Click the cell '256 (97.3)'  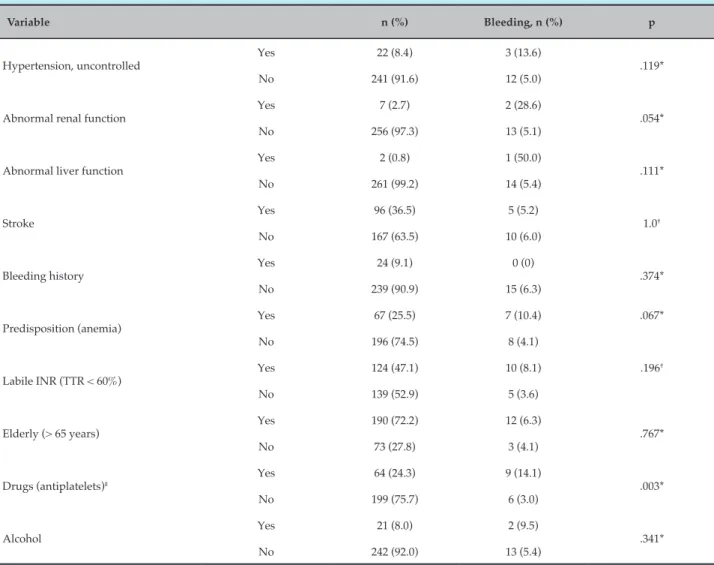pos(394,132)
